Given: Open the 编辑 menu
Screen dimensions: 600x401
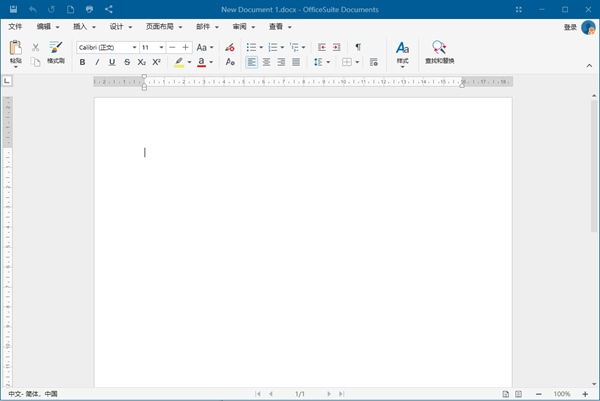Looking at the screenshot, I should pos(48,27).
